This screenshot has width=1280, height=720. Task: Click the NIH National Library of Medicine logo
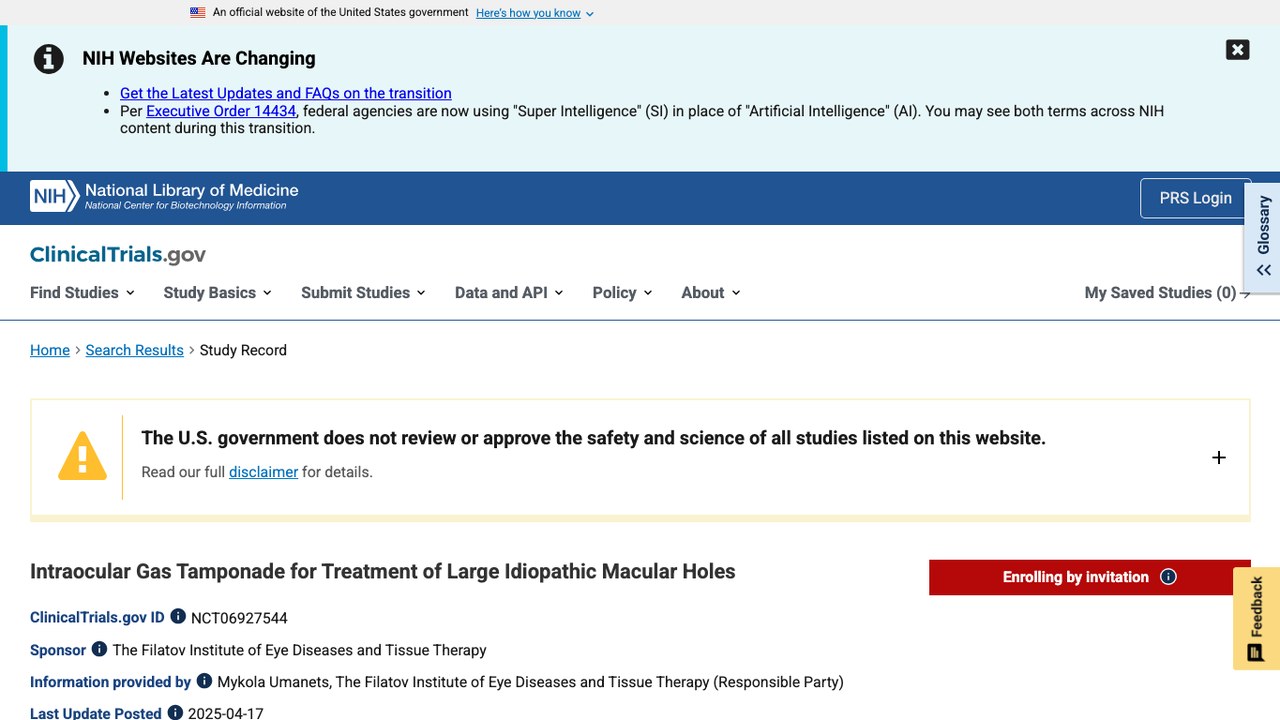click(x=164, y=196)
